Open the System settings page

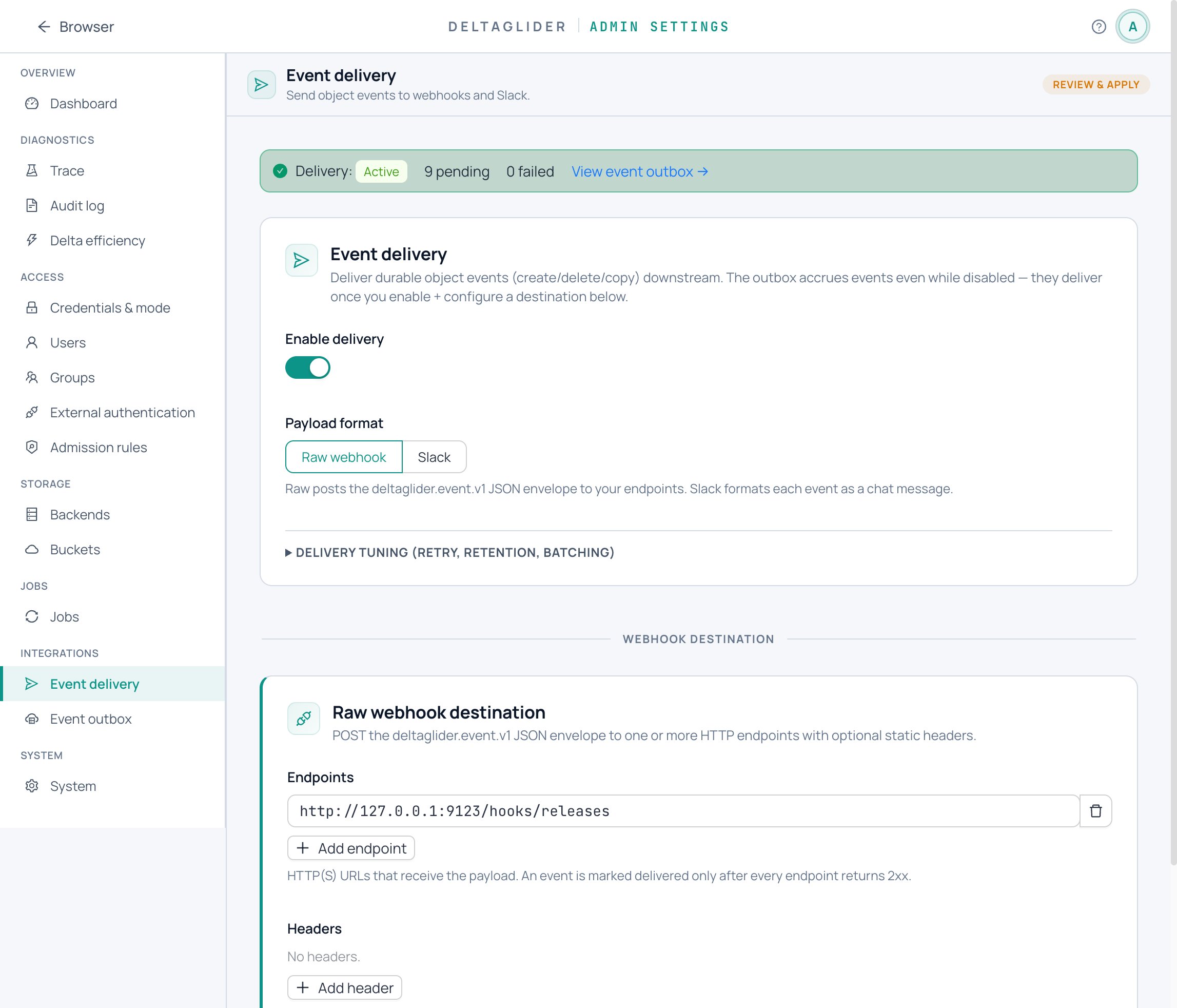[x=112, y=786]
